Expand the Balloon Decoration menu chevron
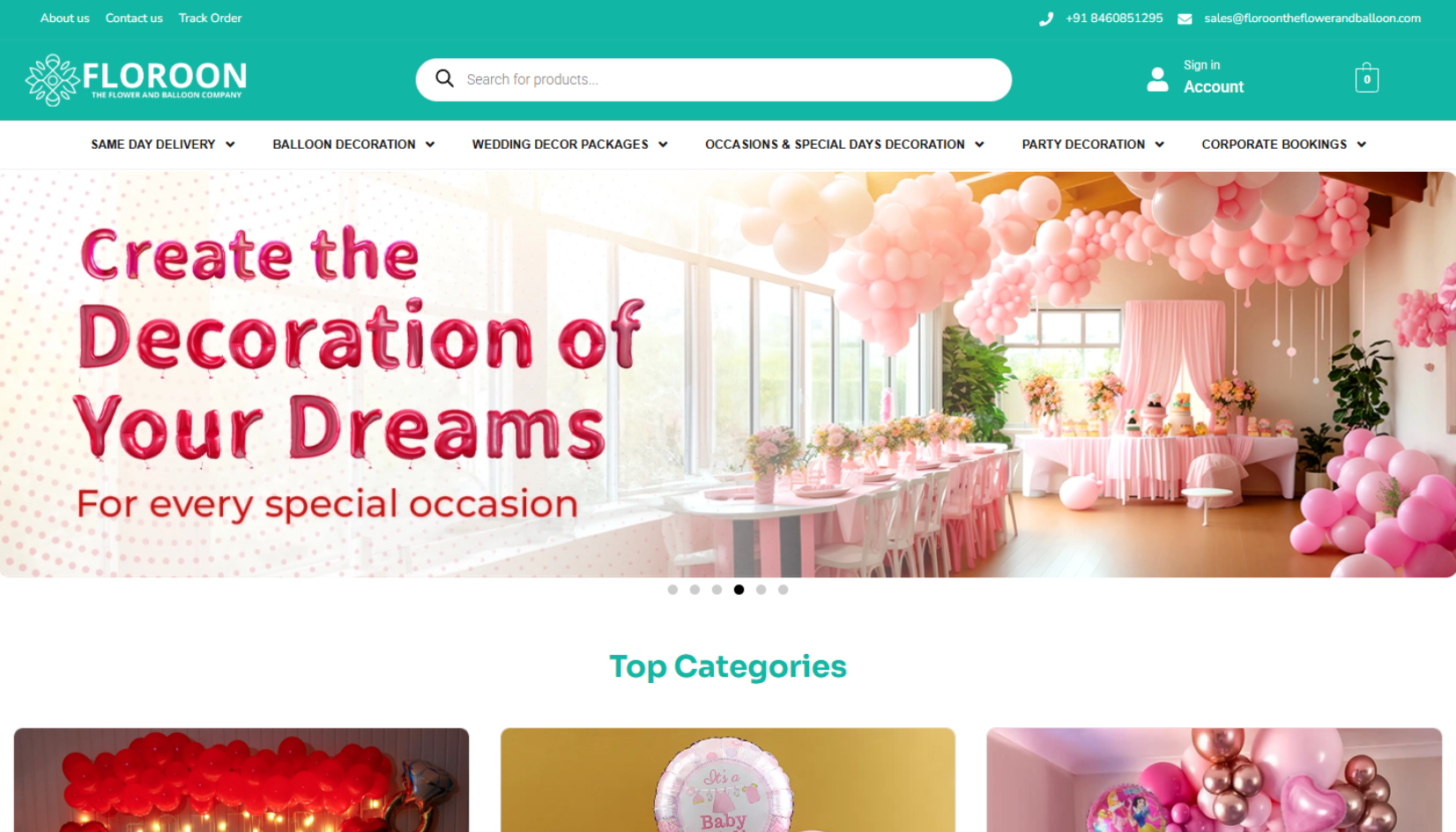 coord(430,145)
